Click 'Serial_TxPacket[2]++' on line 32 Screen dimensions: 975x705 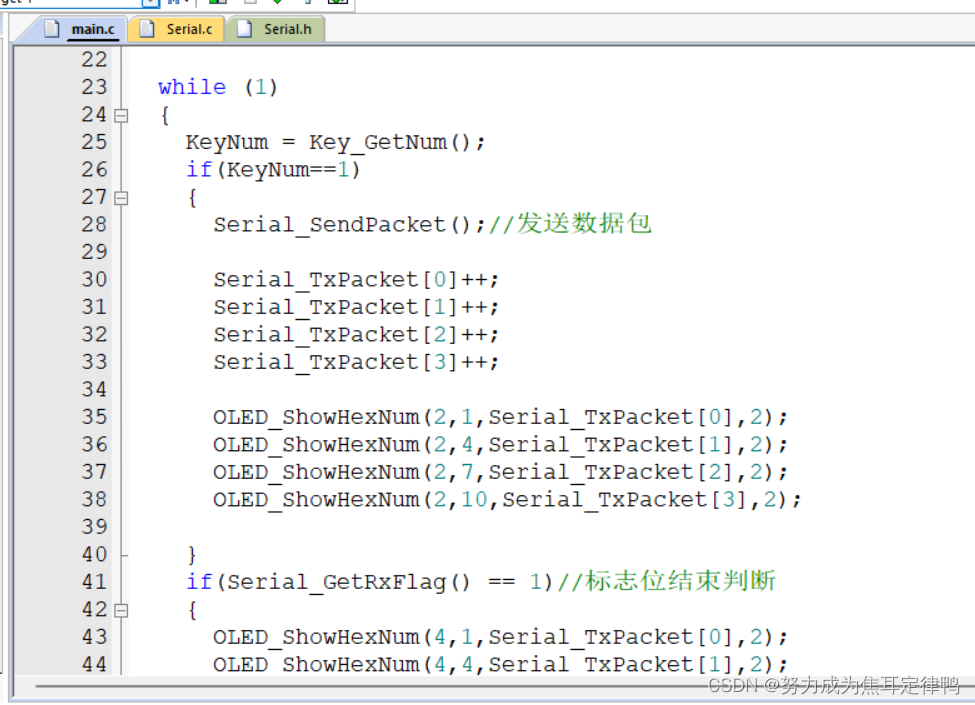[351, 334]
